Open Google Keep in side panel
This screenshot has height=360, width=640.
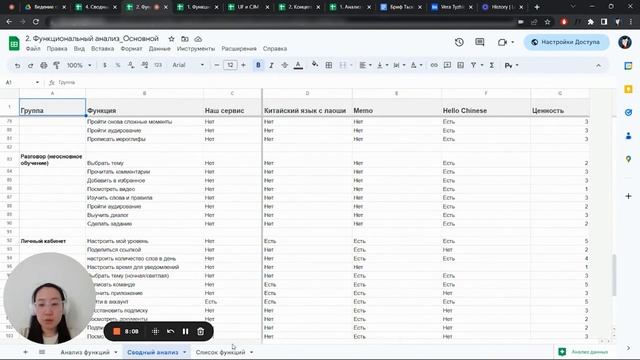click(629, 89)
